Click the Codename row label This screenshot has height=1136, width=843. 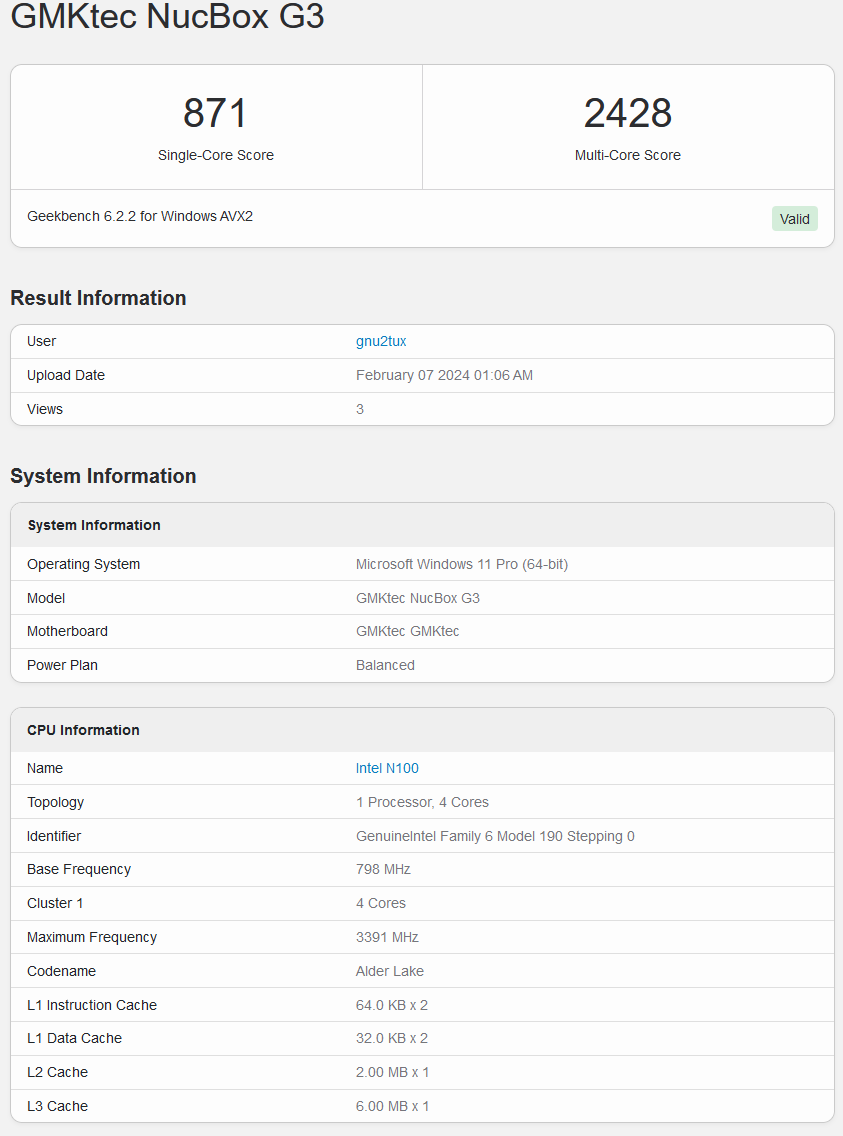point(62,972)
